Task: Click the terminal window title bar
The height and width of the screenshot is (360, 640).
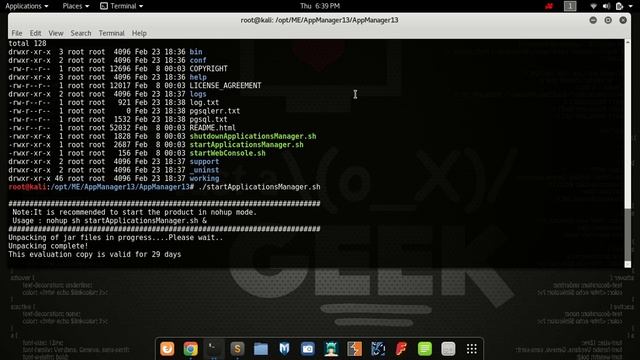Action: tap(319, 20)
